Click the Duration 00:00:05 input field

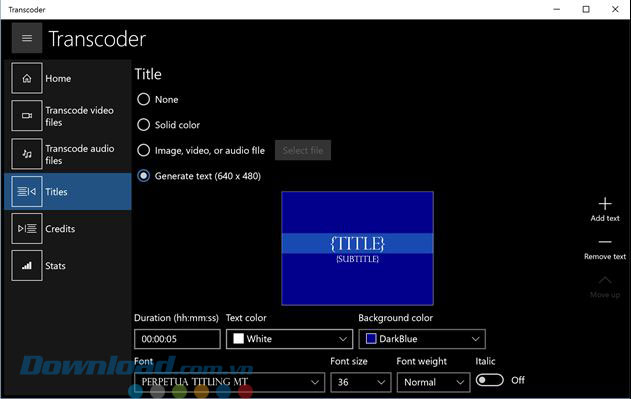pyautogui.click(x=177, y=339)
